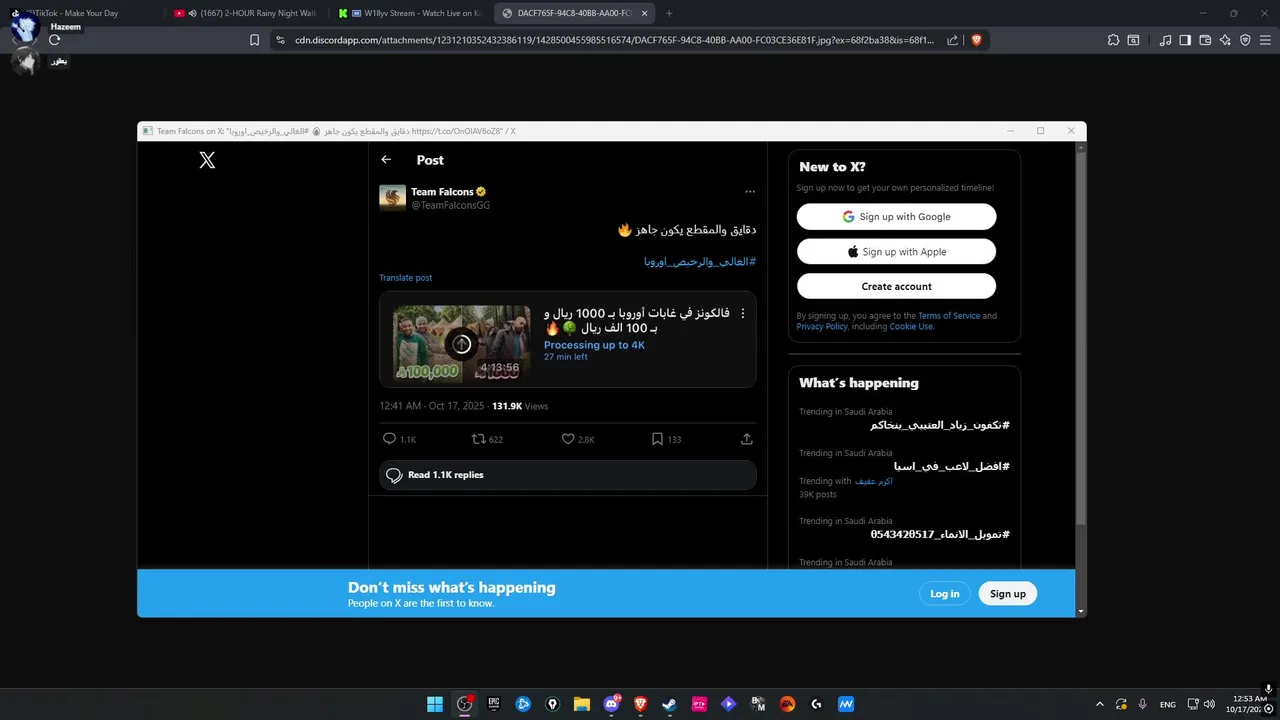Open the trending topic with 39K posts

coord(904,473)
